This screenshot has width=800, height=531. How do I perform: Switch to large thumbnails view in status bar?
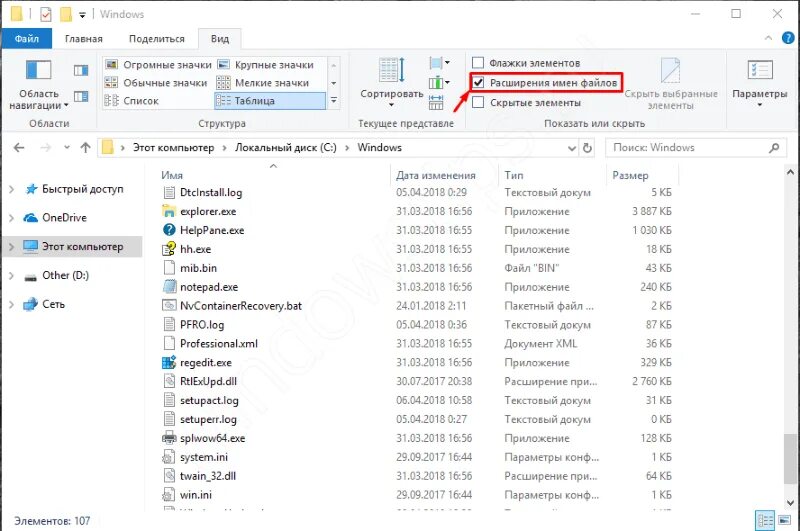coord(783,521)
